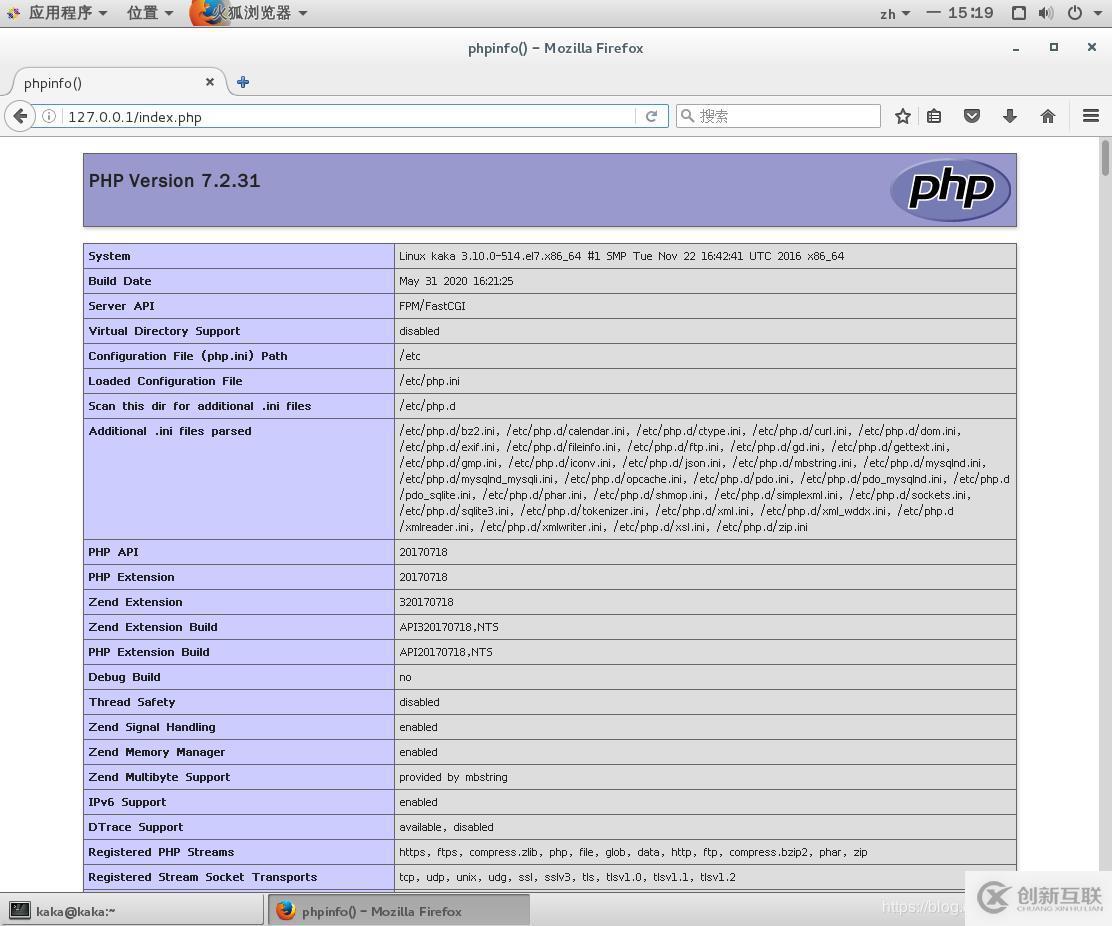Click the IPv6 Support label
The image size is (1112, 926).
tap(127, 802)
